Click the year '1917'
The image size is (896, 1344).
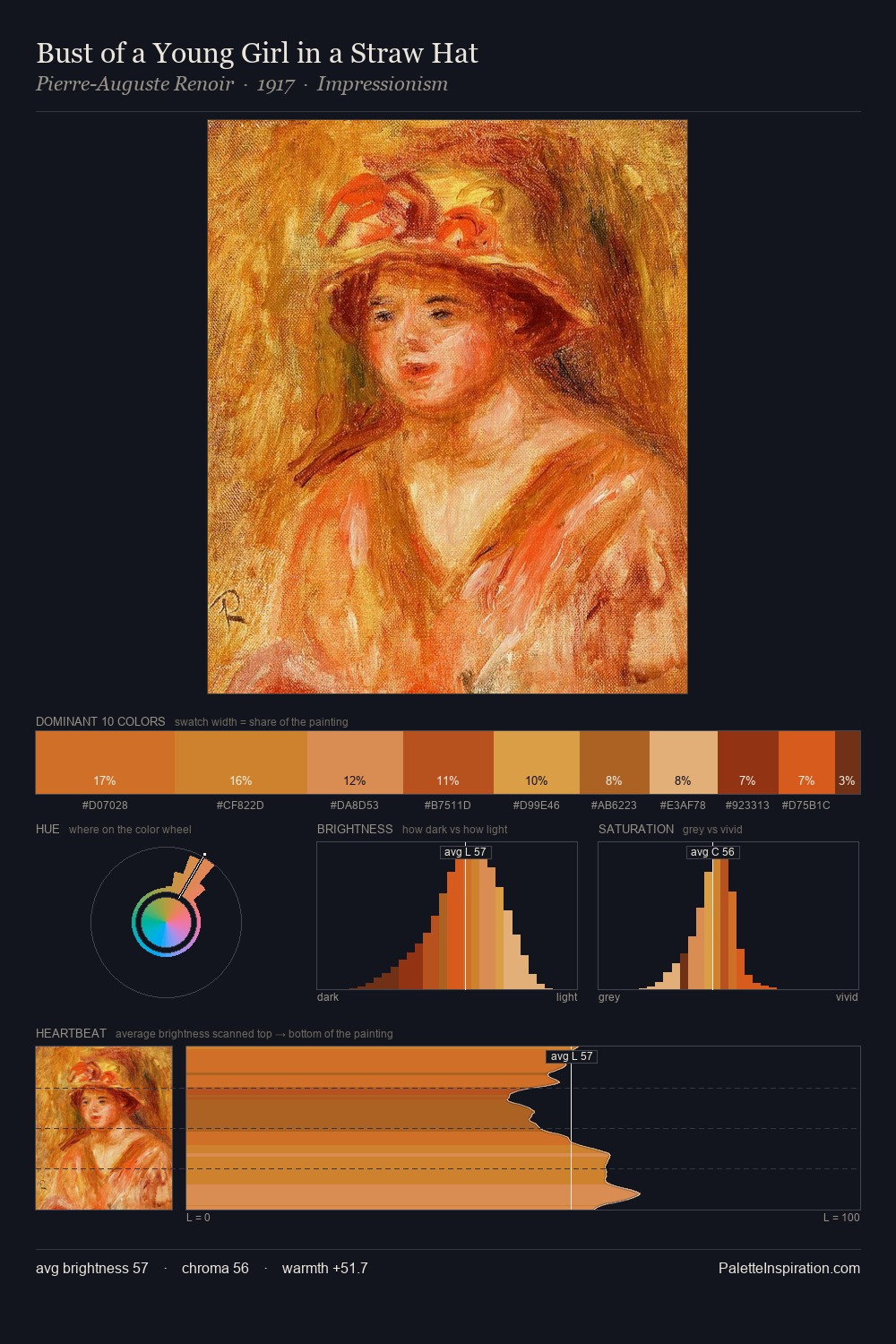275,84
